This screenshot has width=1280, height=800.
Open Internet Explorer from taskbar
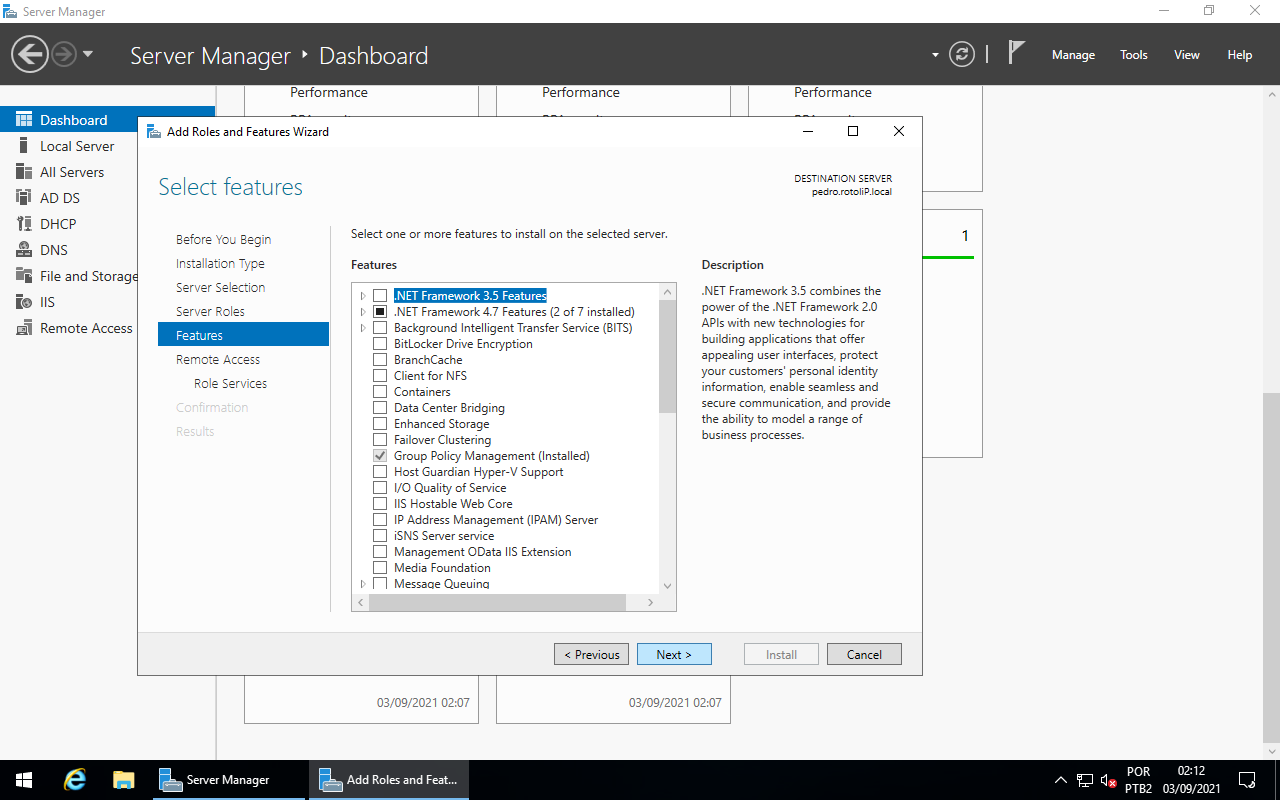click(x=75, y=779)
